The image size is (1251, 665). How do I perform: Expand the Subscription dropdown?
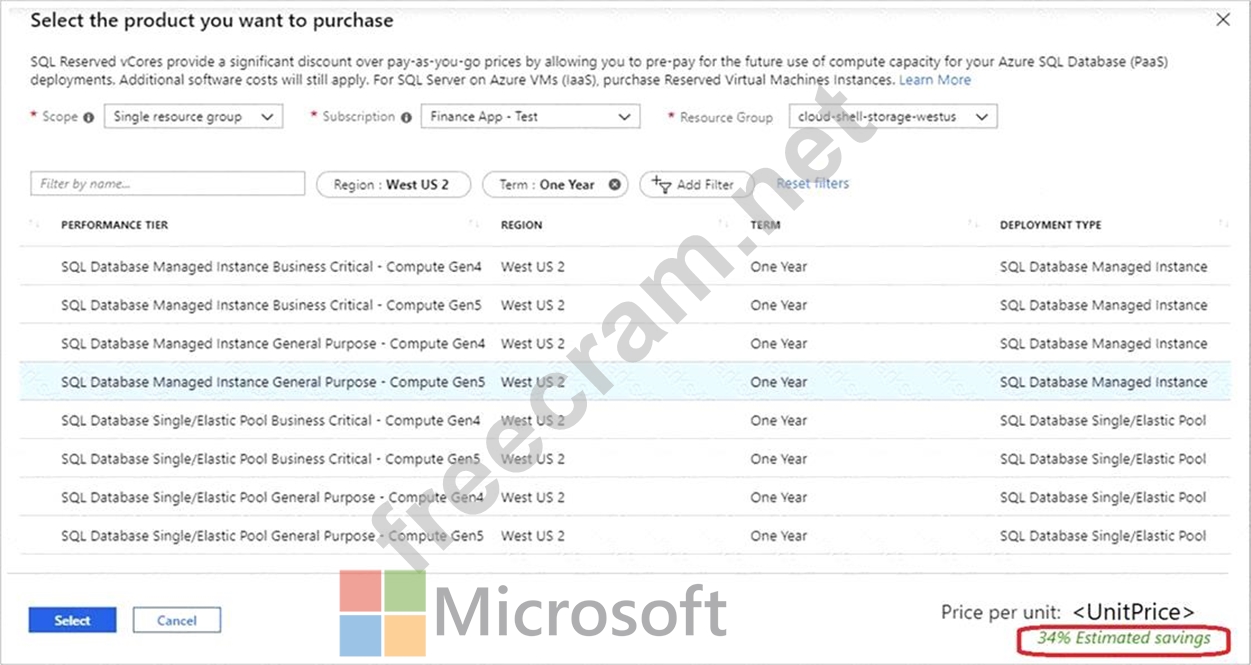(530, 117)
